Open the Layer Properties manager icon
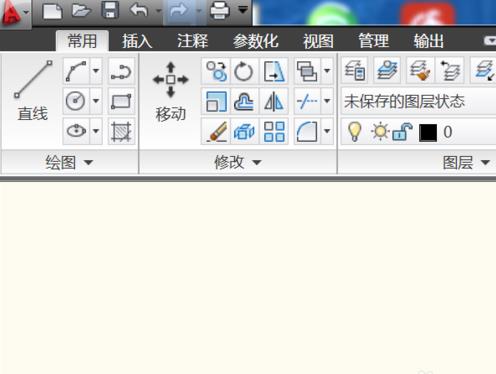The image size is (496, 374). coord(355,70)
